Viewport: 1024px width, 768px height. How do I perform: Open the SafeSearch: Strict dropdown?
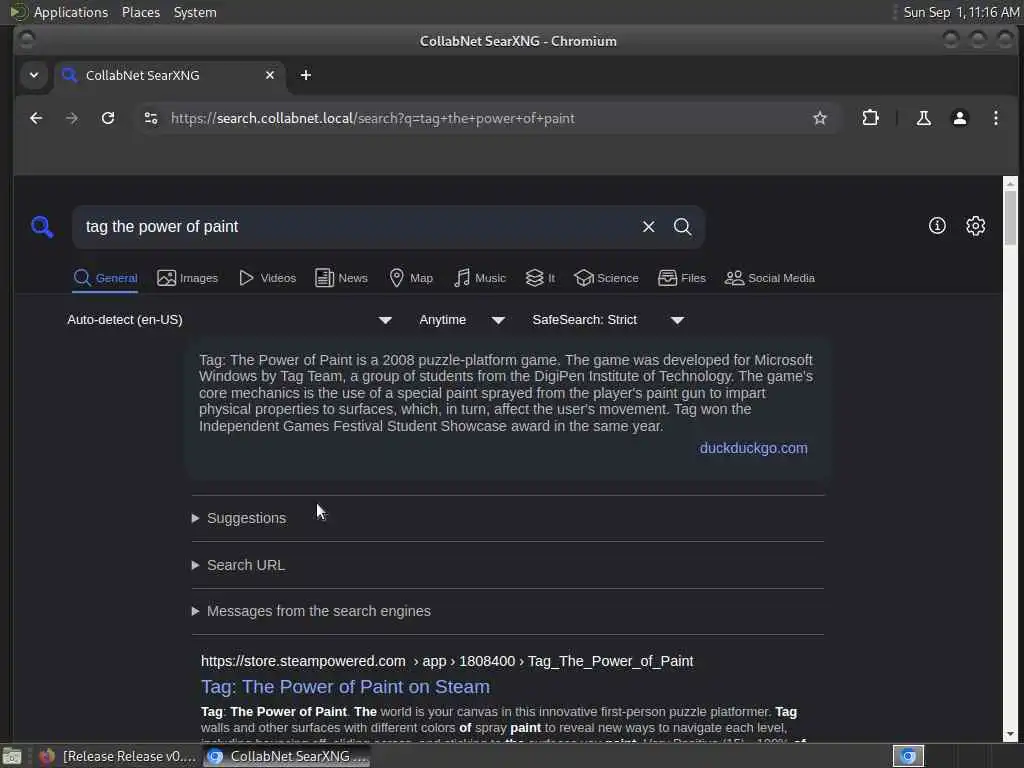click(x=608, y=320)
